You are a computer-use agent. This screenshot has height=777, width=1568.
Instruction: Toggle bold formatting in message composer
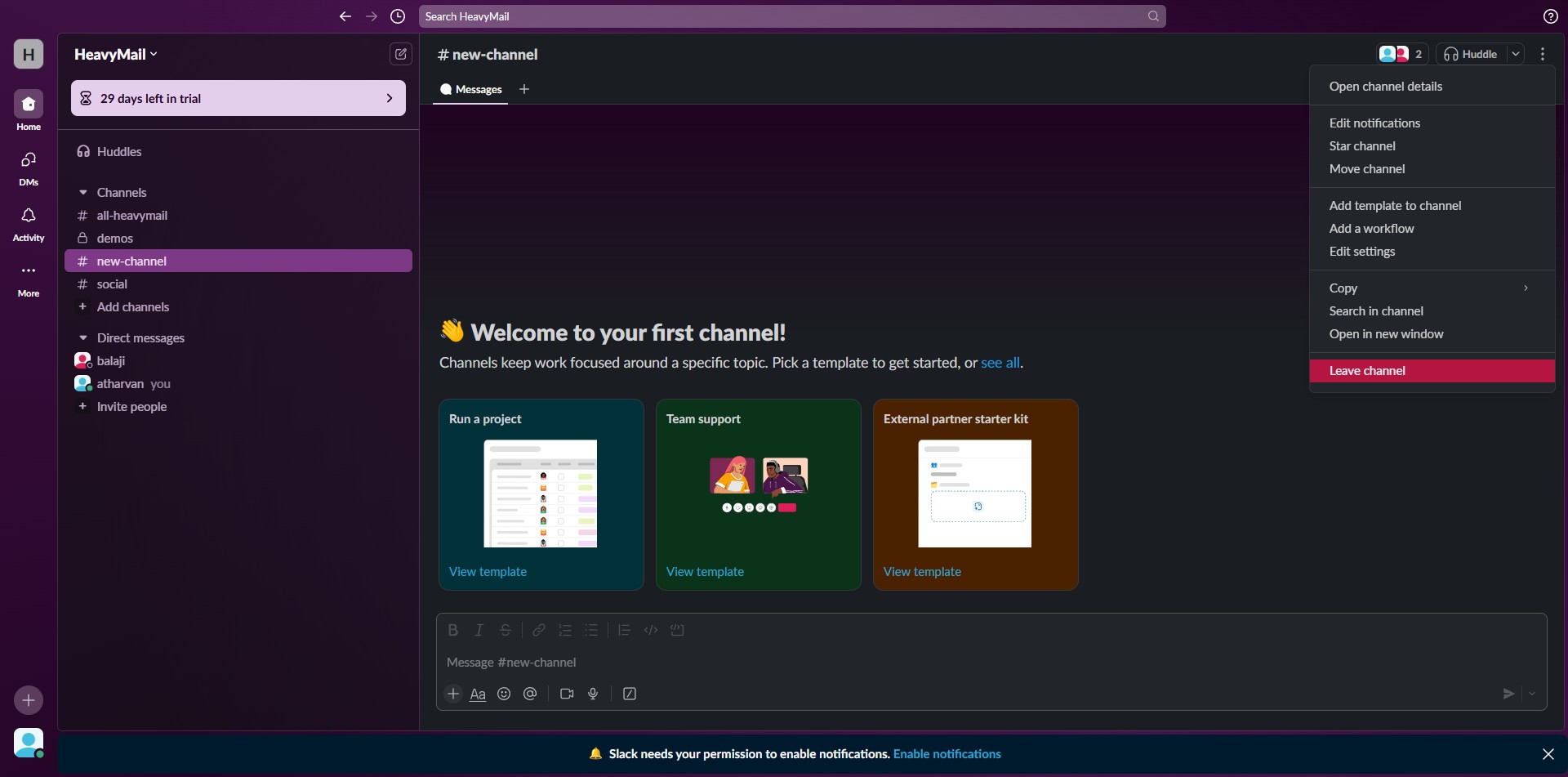click(453, 630)
